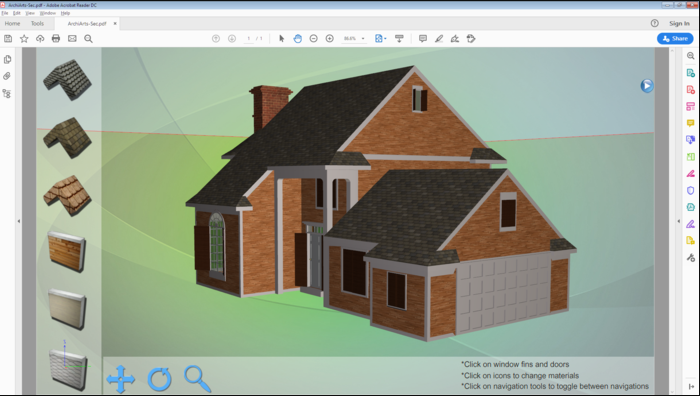700x396 pixels.
Task: Select the Highlight pen tool
Action: point(439,39)
